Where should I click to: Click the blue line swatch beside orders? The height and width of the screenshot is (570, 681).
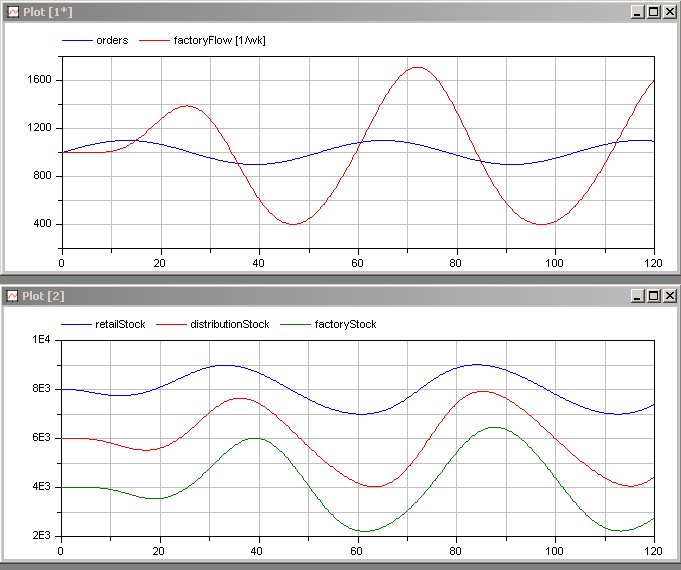[76, 41]
